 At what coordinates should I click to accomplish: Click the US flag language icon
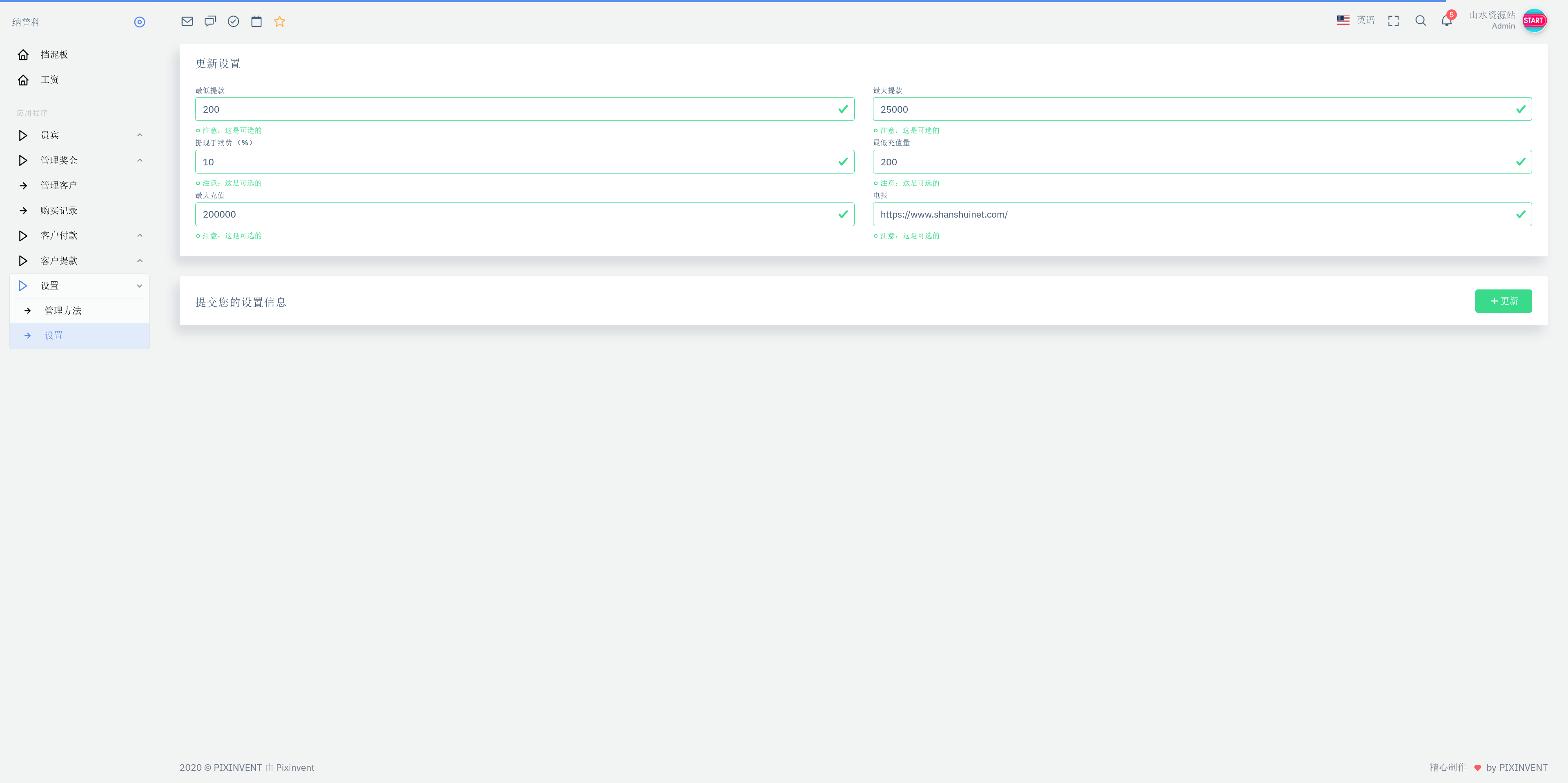(1343, 20)
